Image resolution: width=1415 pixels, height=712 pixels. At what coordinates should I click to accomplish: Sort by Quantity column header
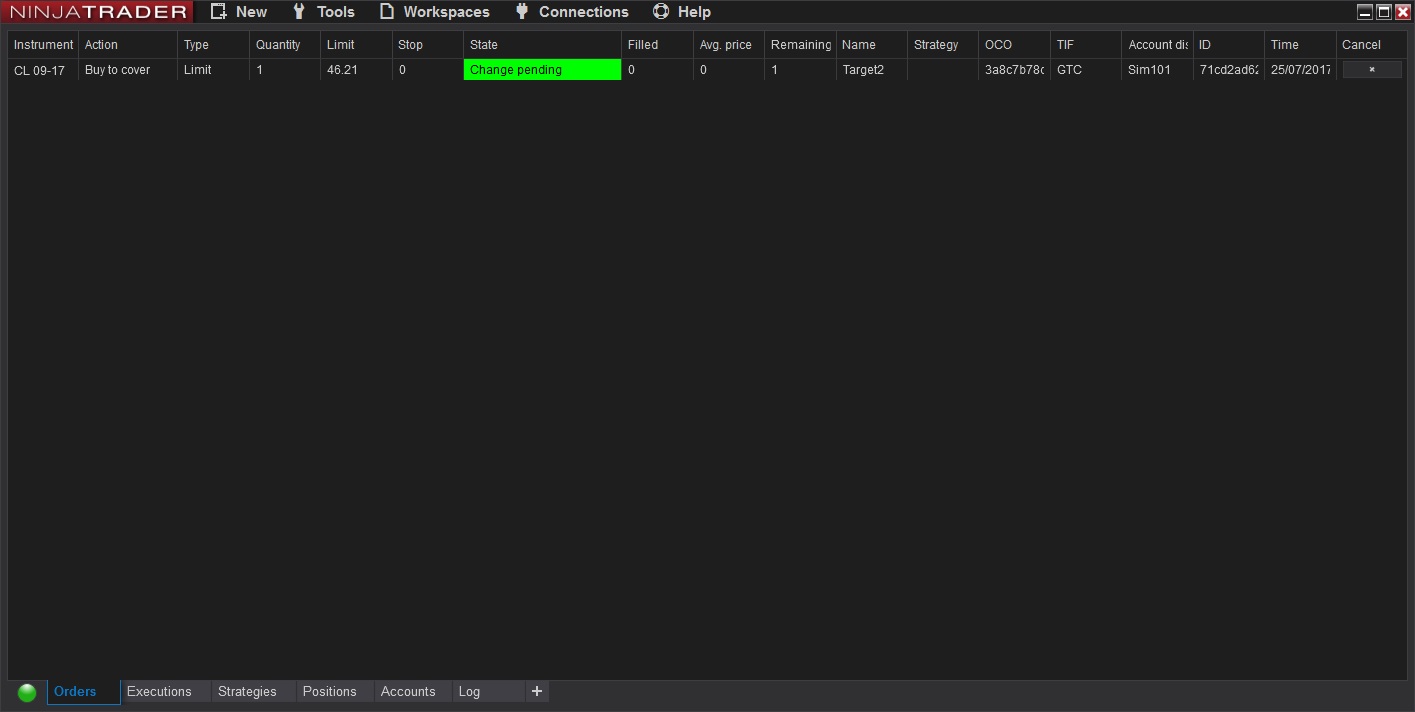point(285,45)
